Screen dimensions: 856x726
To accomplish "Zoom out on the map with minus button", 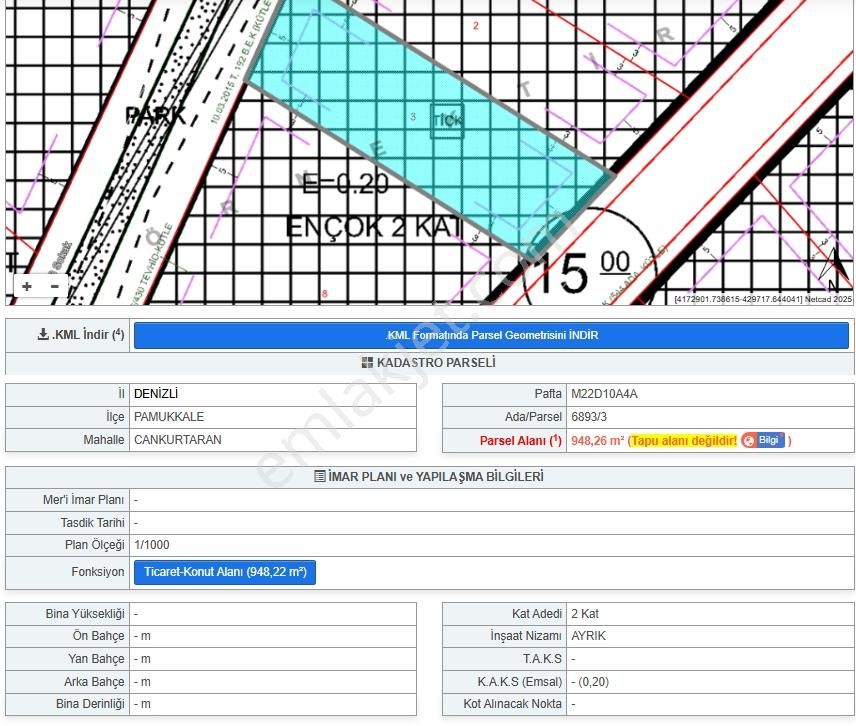I will (54, 287).
